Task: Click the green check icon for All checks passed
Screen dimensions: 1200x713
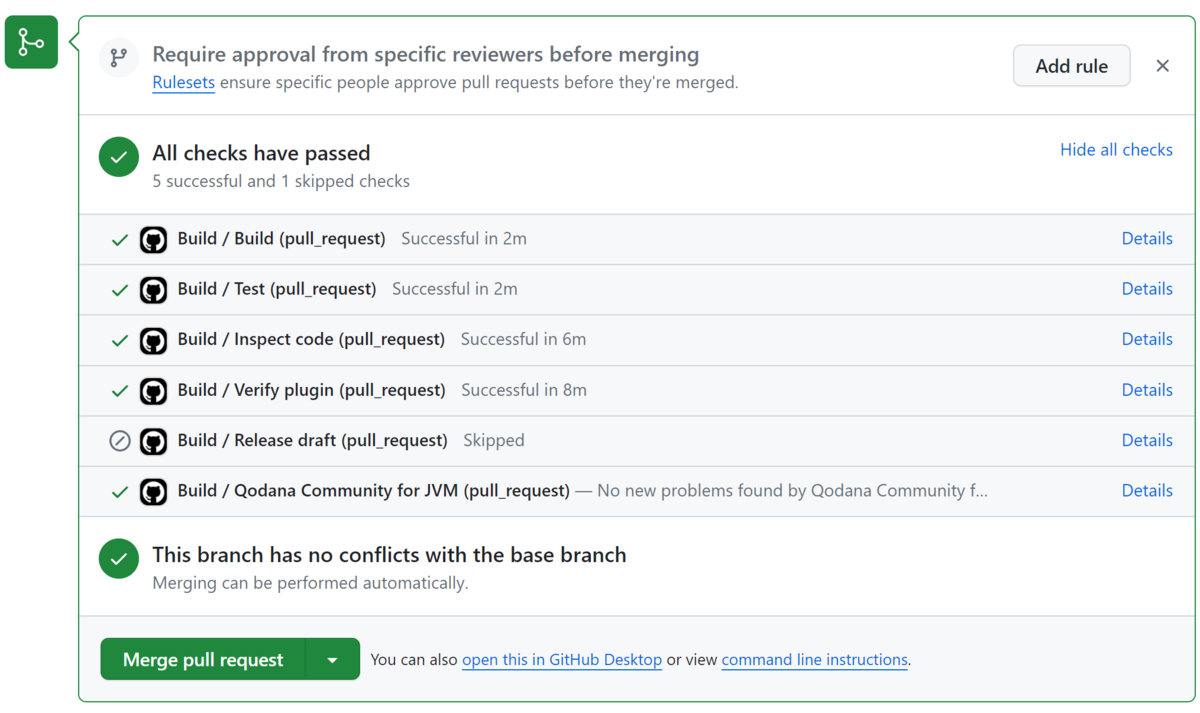Action: (x=119, y=157)
